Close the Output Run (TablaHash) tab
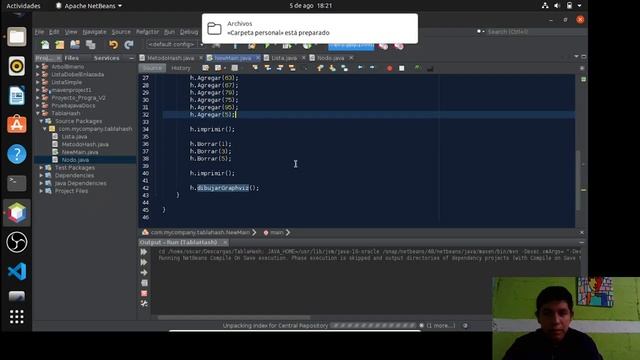The height and width of the screenshot is (360, 640). (224, 242)
